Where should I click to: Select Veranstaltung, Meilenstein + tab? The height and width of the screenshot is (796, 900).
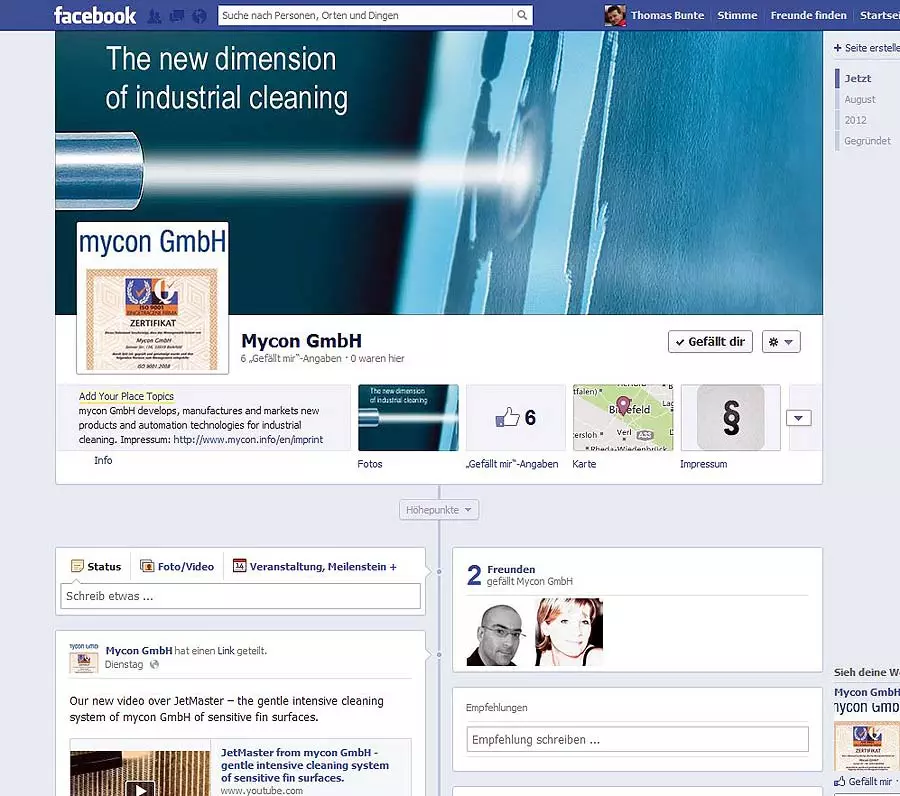(x=315, y=566)
